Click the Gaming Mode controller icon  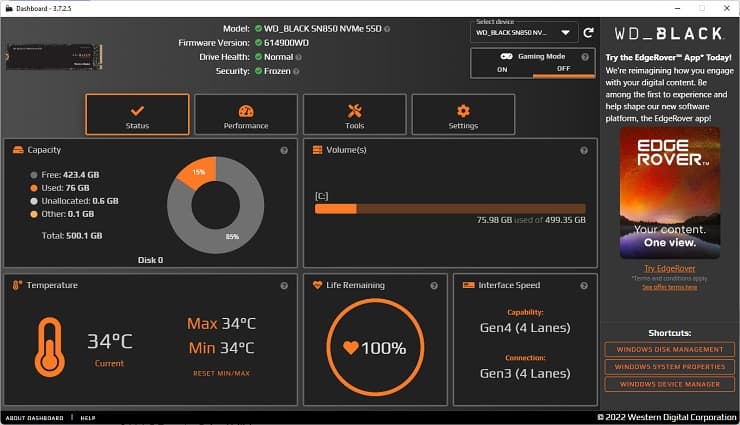tap(506, 56)
